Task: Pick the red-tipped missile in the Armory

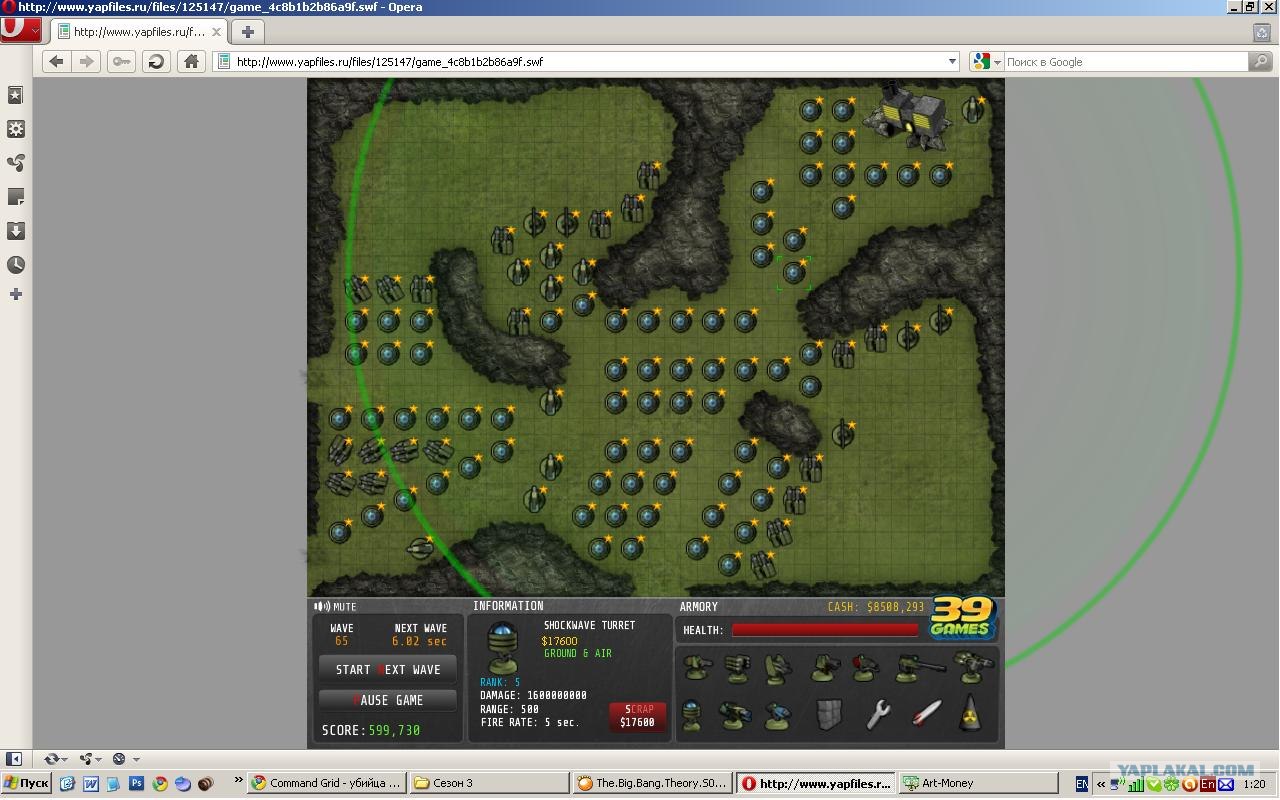Action: [x=926, y=714]
